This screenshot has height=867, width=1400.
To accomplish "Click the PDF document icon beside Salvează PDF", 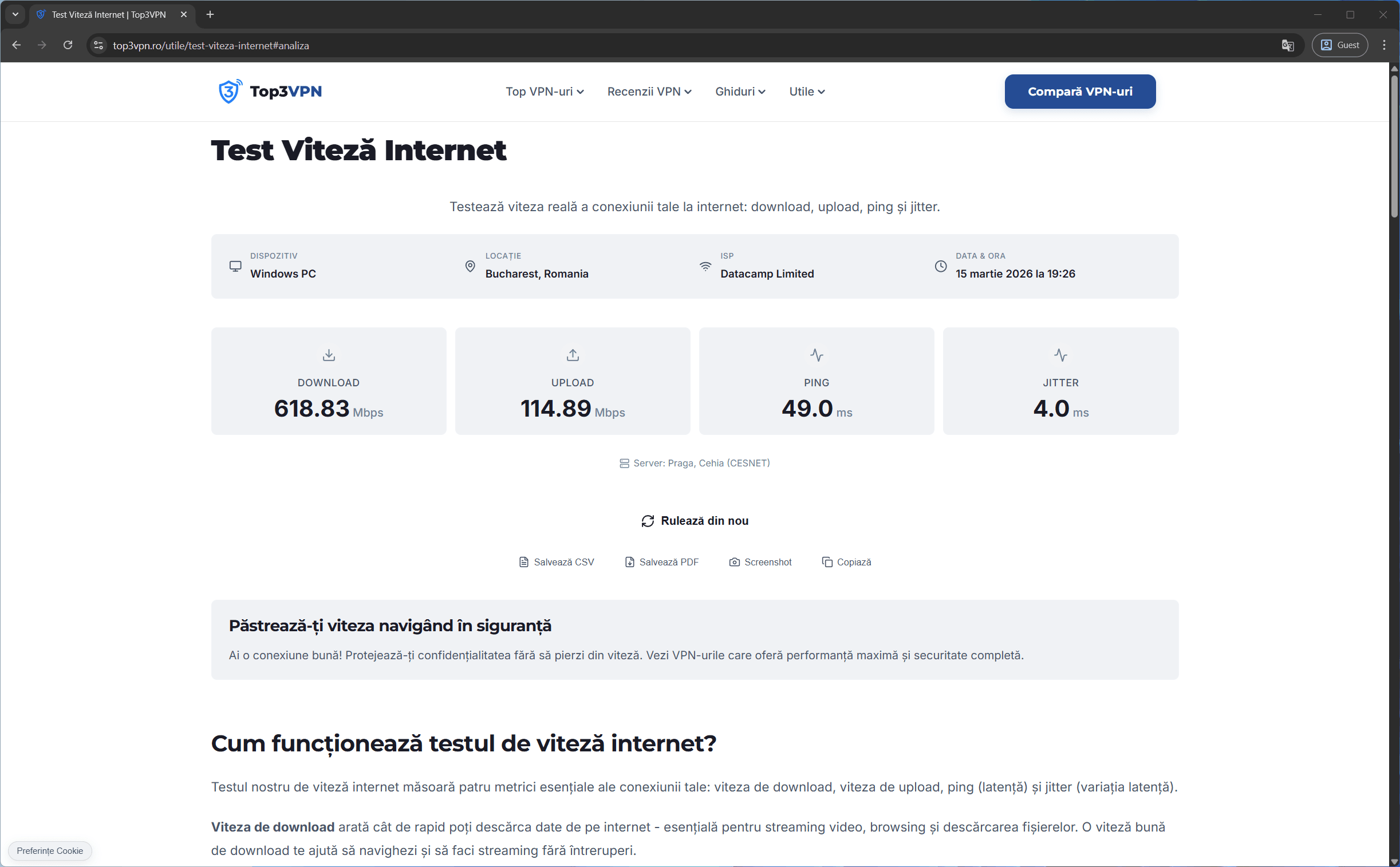I will (x=629, y=562).
